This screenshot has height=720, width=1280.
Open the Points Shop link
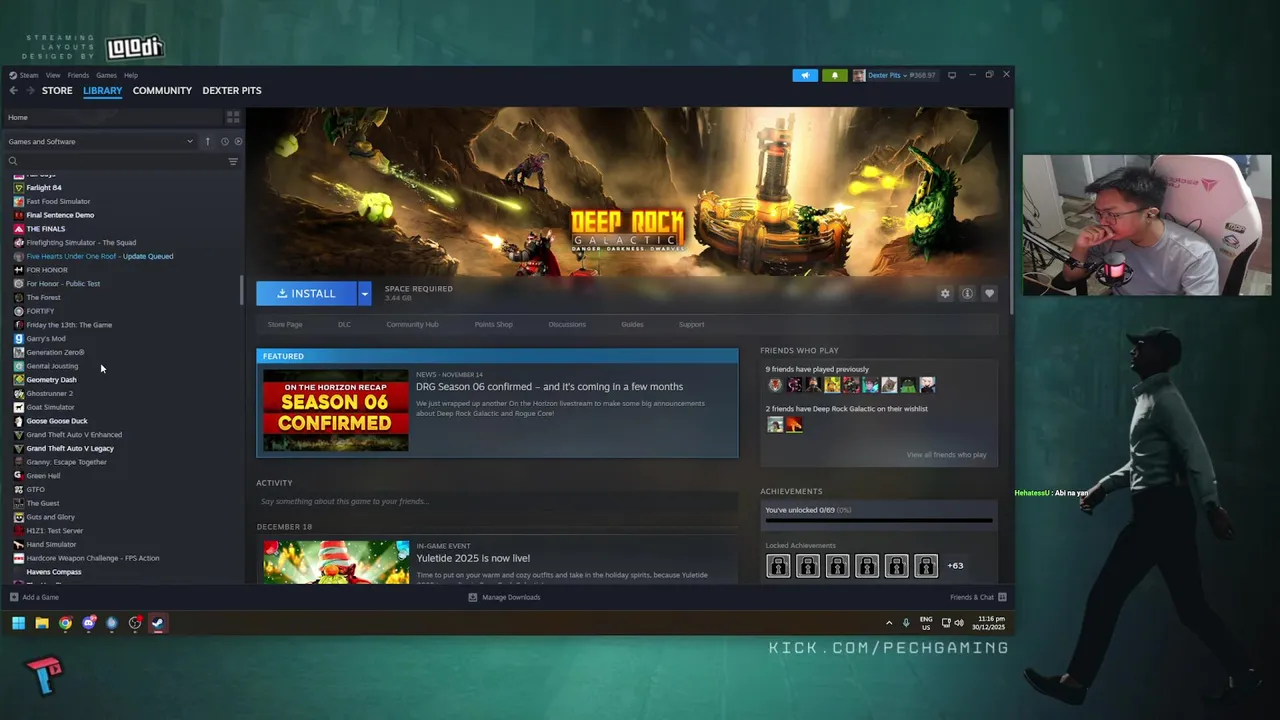(494, 324)
